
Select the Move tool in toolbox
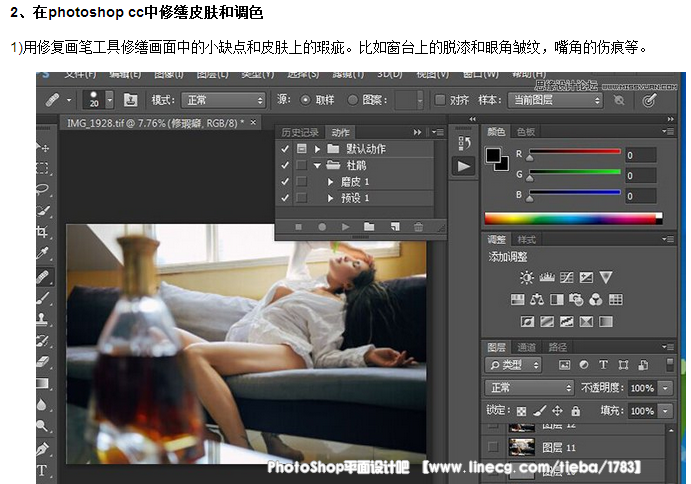pos(43,147)
